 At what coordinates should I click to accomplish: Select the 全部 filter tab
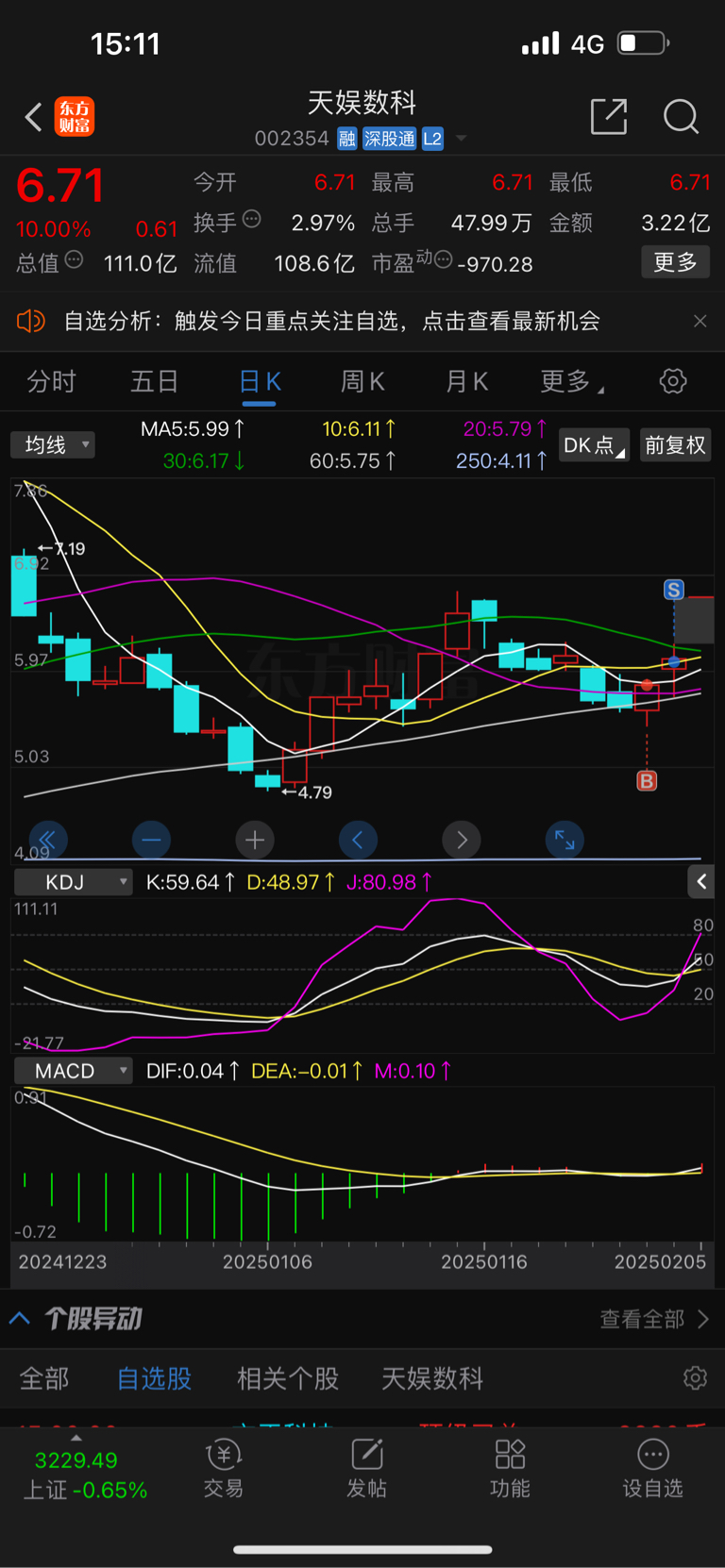pos(44,1378)
